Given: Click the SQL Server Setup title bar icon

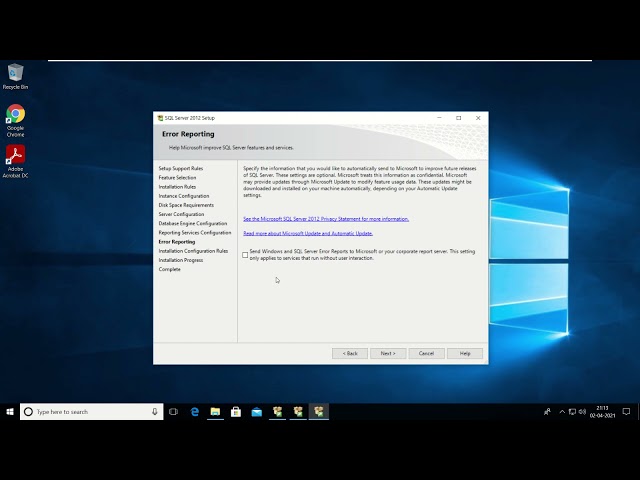Looking at the screenshot, I should (160, 118).
